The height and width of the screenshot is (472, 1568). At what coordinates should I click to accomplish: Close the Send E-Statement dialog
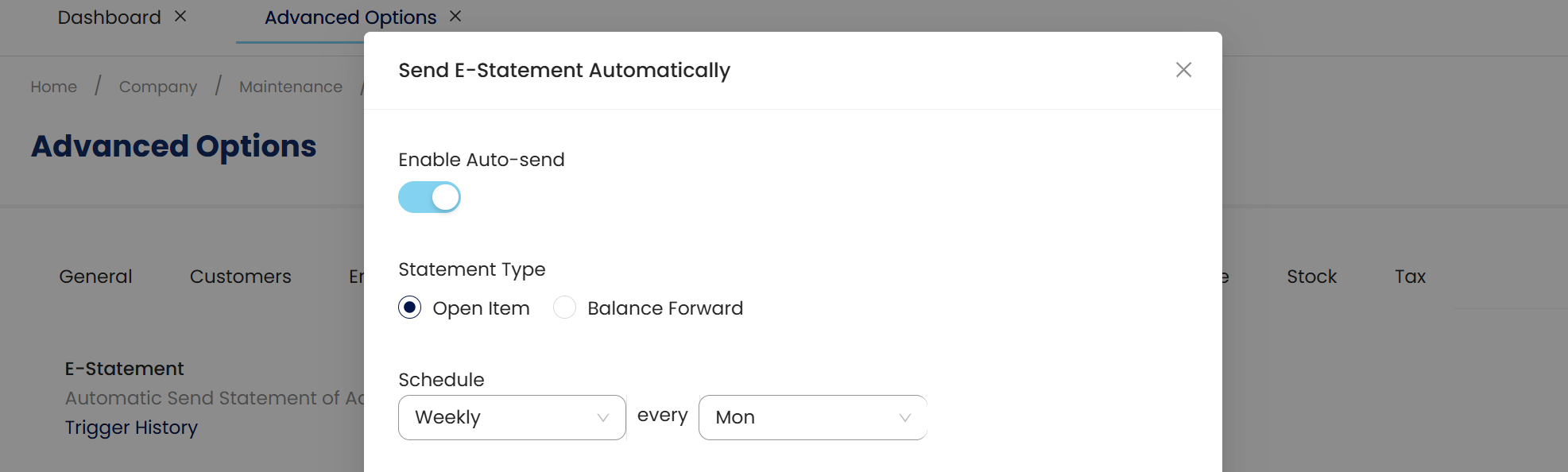pos(1183,70)
